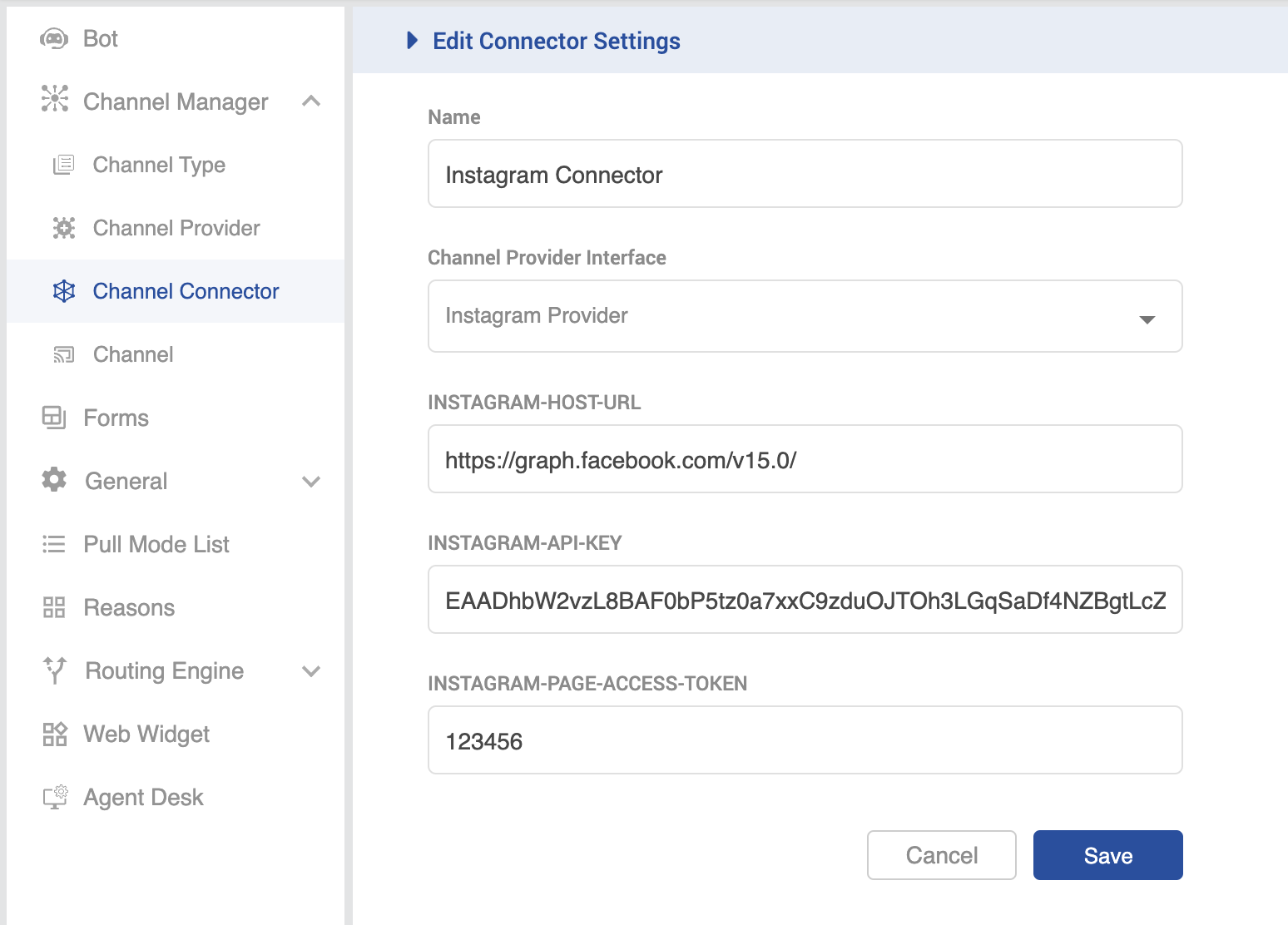Expand the General section chevron

311,482
